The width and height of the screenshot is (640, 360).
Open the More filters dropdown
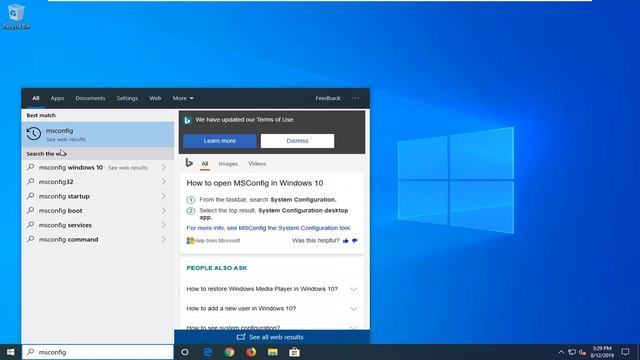pyautogui.click(x=183, y=98)
